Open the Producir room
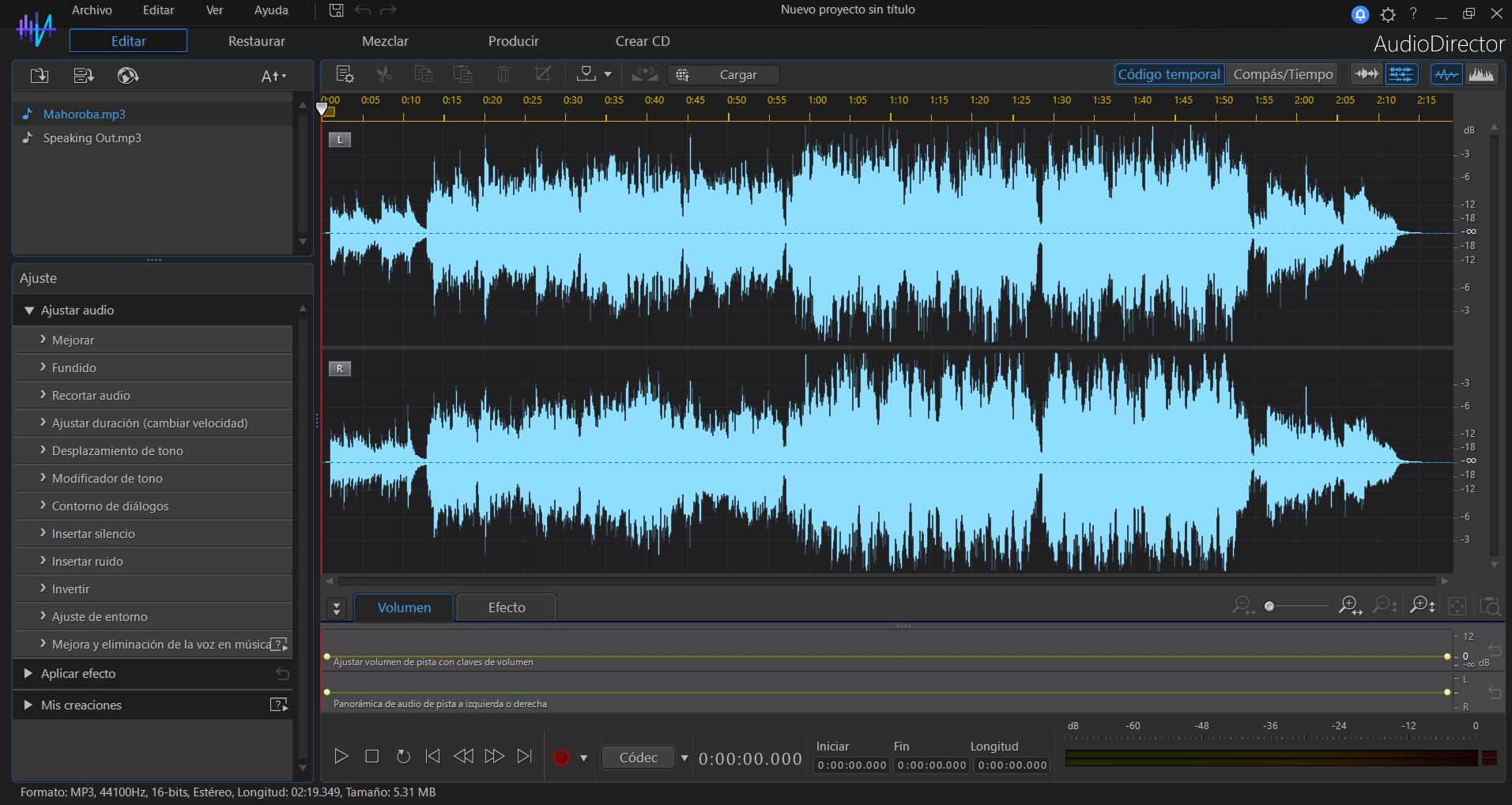 tap(514, 41)
